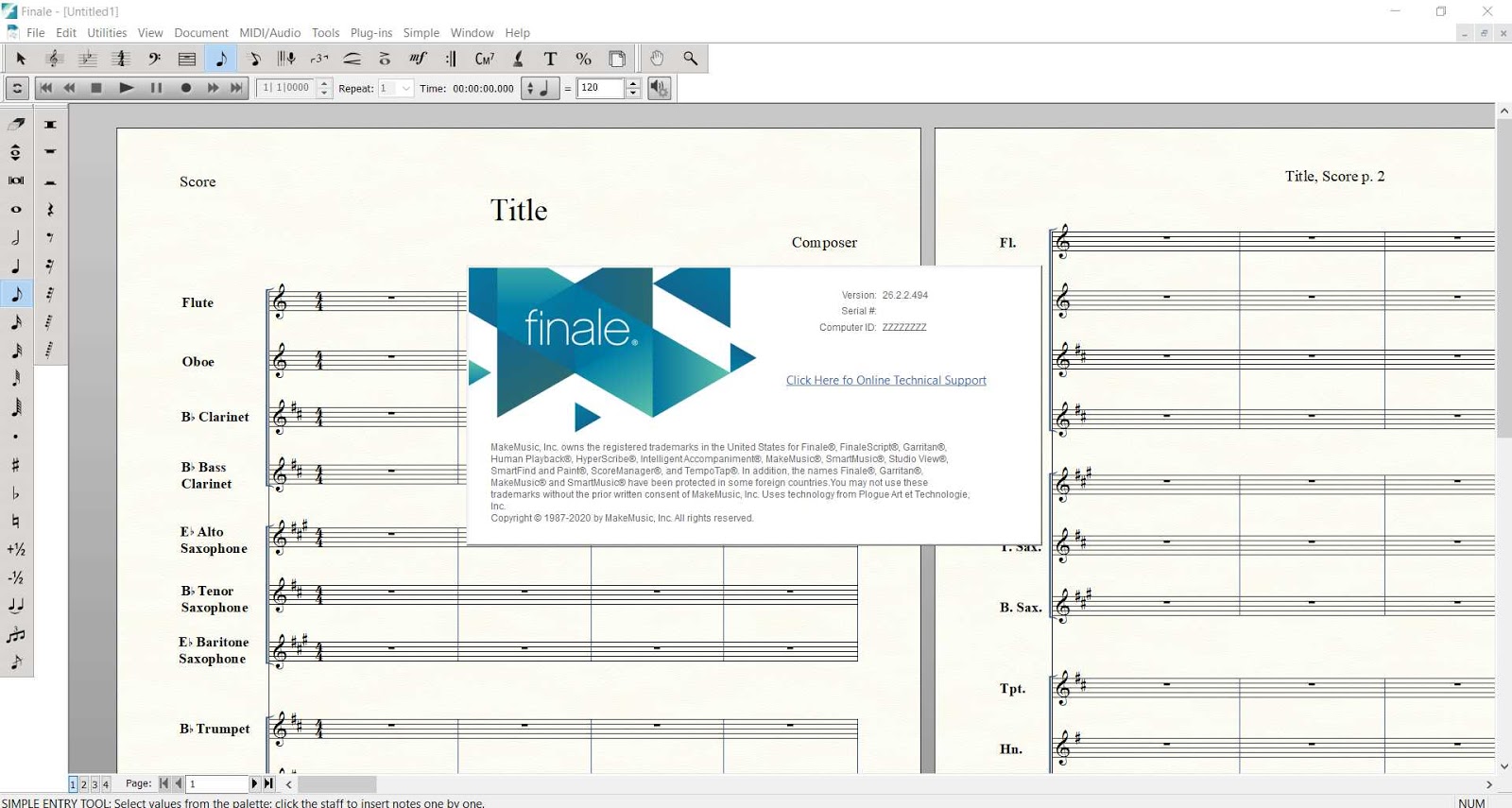Choose the quarter note duration
The image size is (1512, 808).
(x=16, y=266)
